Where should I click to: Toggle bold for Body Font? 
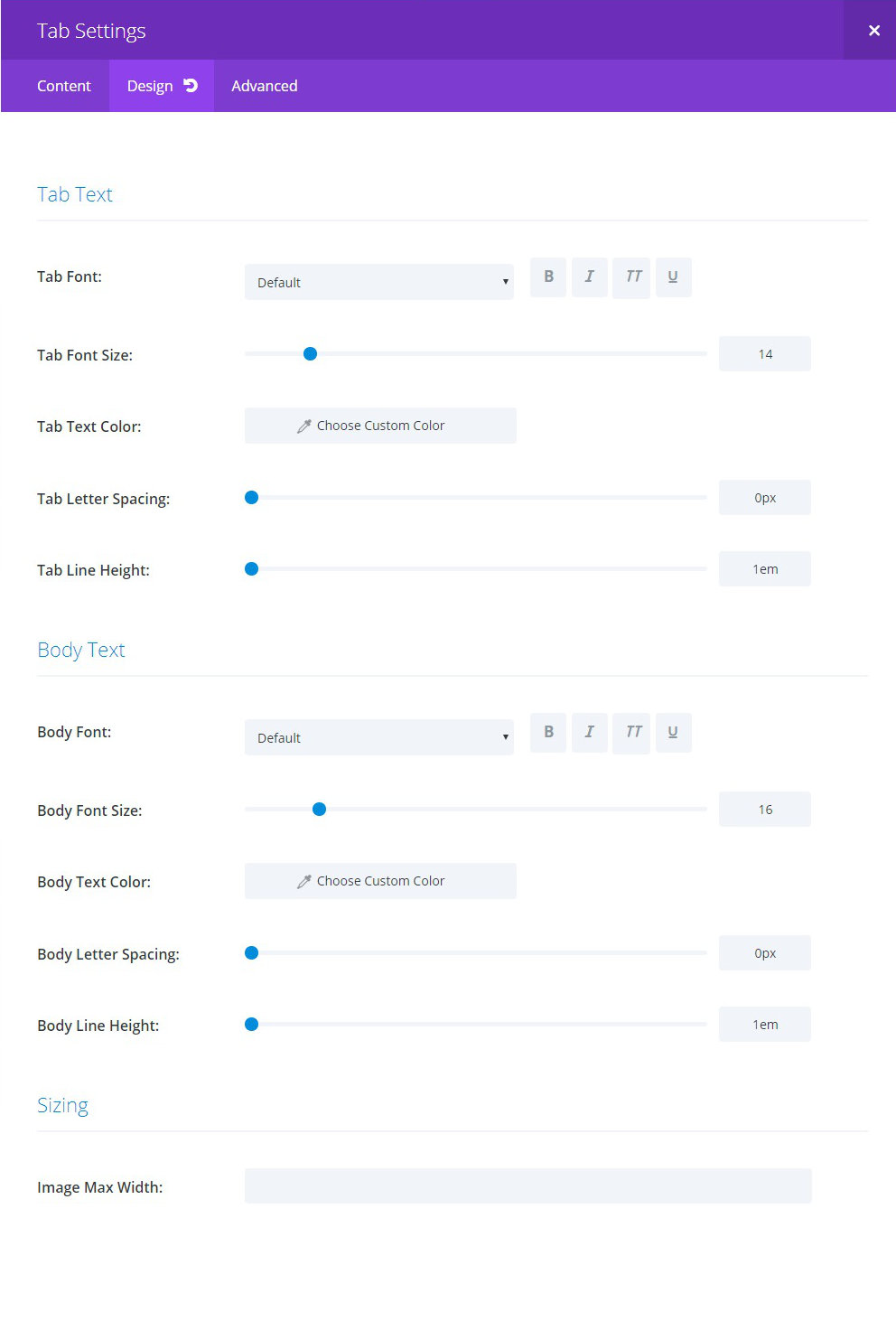pyautogui.click(x=548, y=733)
